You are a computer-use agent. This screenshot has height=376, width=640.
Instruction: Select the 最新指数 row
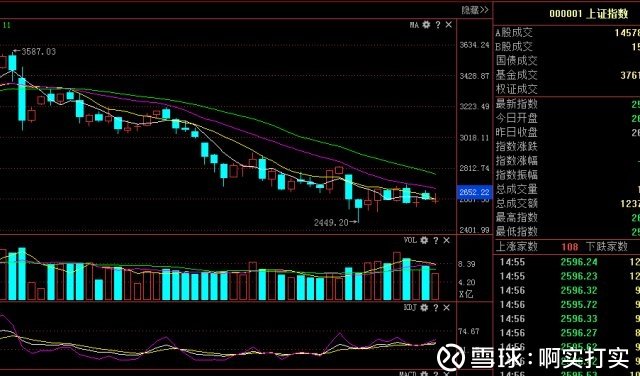[567, 104]
